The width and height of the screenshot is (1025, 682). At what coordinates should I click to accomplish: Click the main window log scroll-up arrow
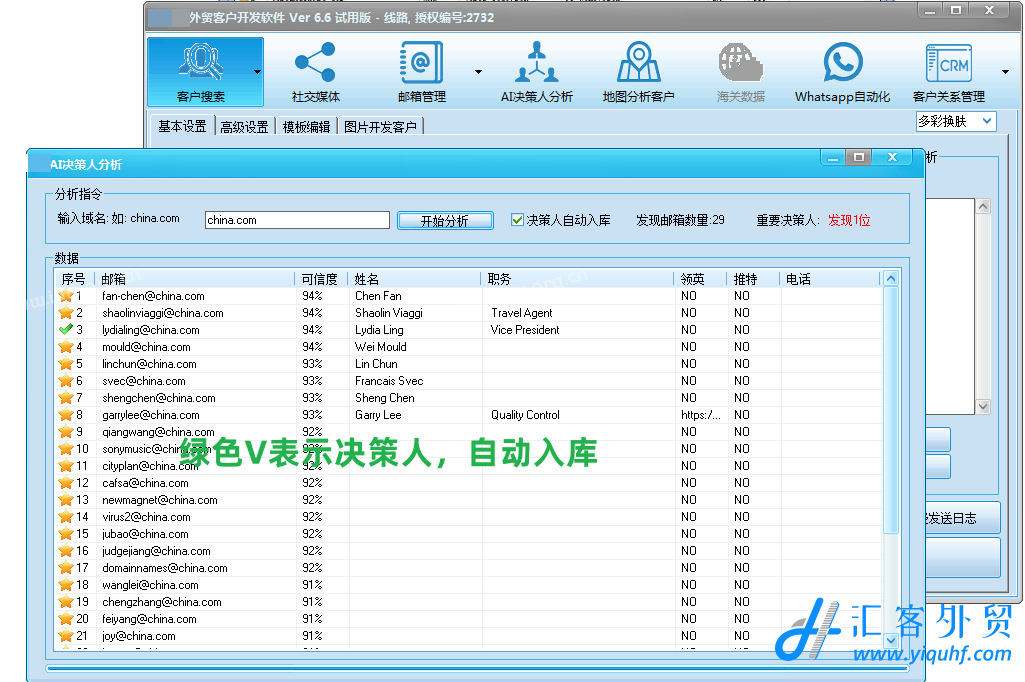pos(983,207)
